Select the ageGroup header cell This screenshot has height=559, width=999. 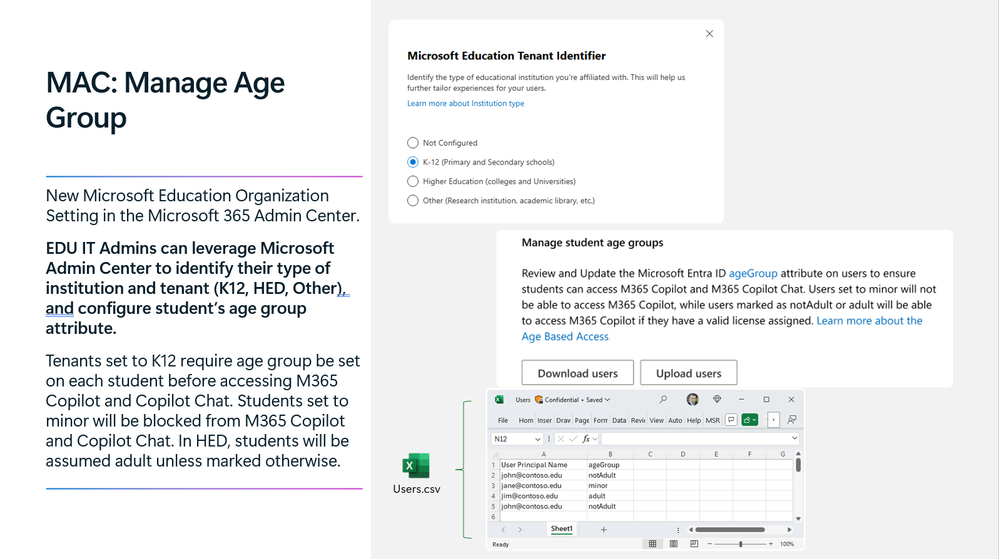coord(610,465)
